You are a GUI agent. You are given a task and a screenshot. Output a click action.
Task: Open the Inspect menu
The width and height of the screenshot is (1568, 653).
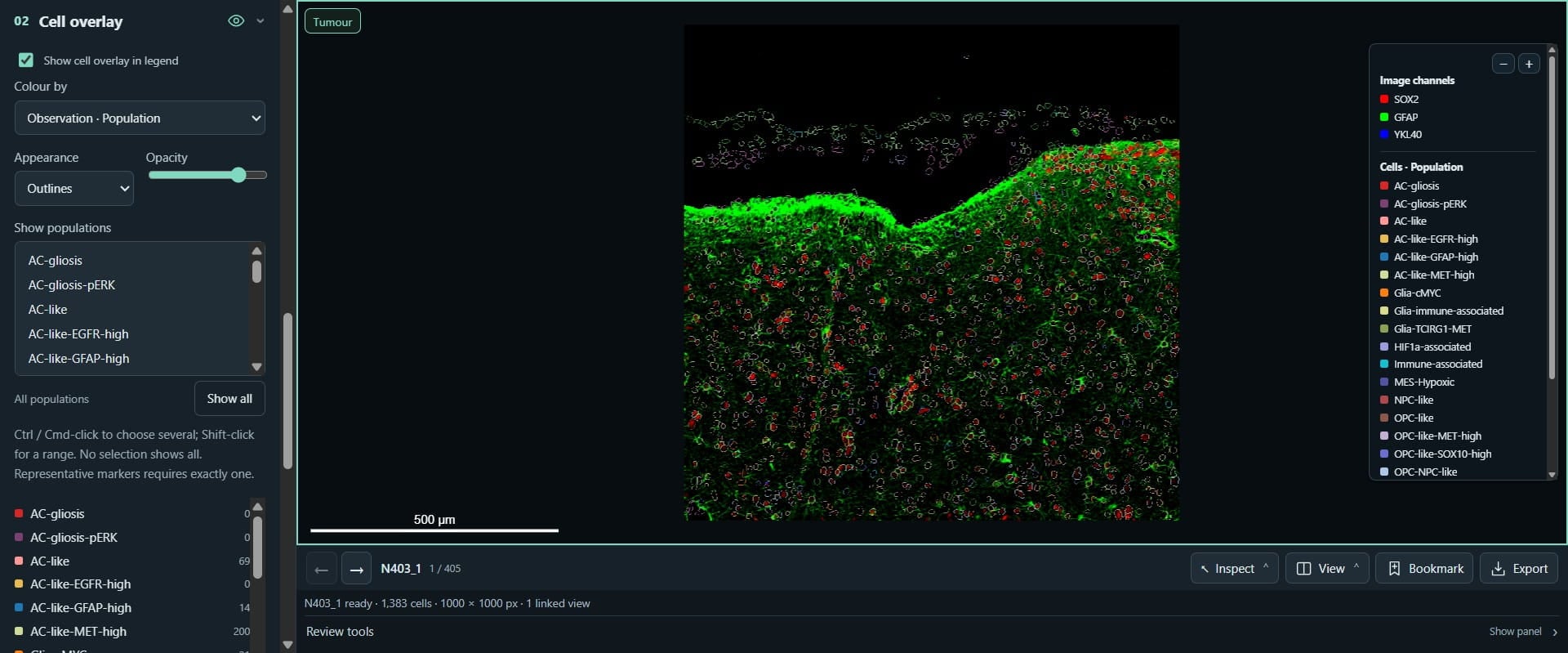pos(1234,569)
